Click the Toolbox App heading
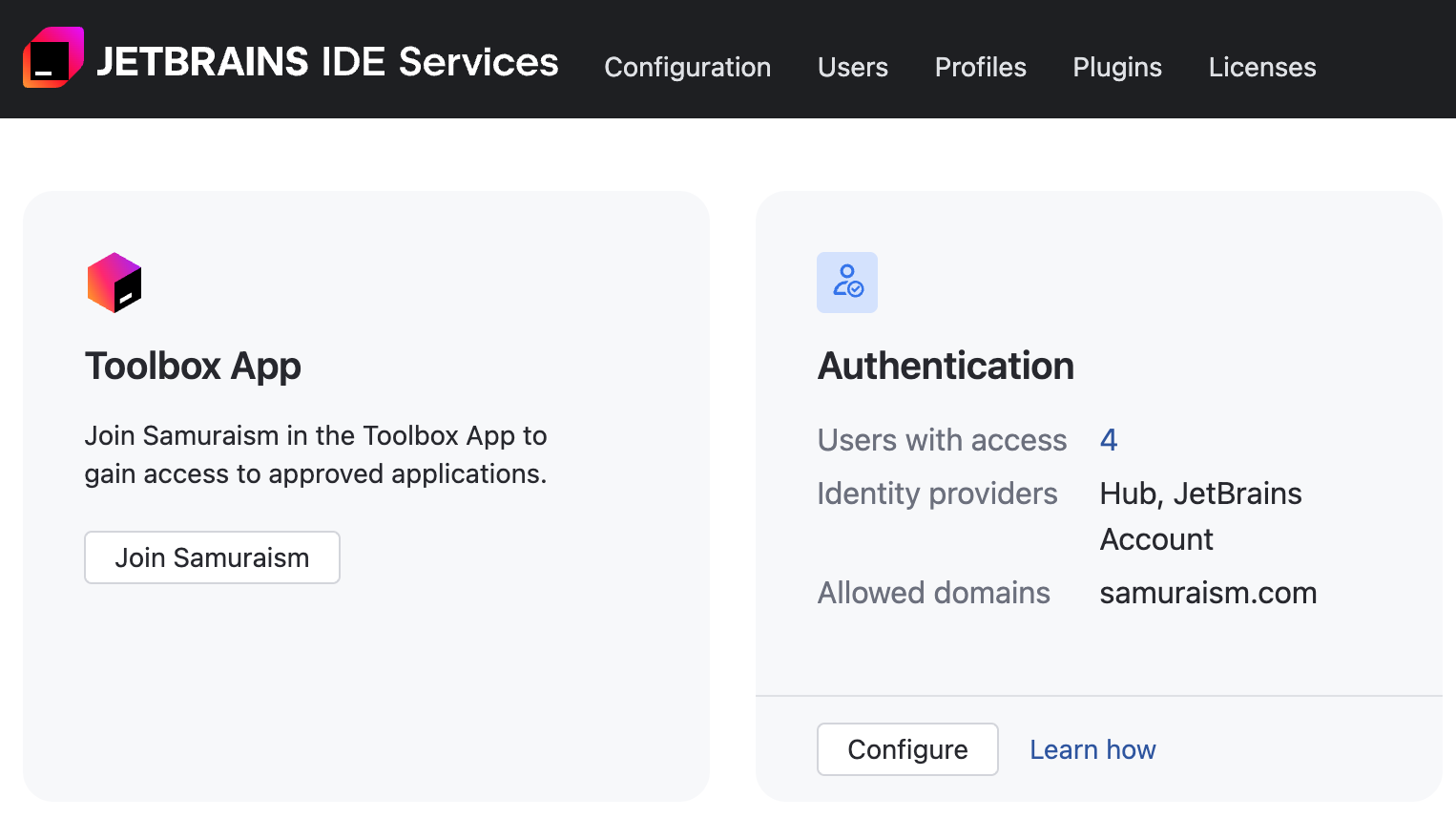This screenshot has height=819, width=1456. [x=193, y=367]
